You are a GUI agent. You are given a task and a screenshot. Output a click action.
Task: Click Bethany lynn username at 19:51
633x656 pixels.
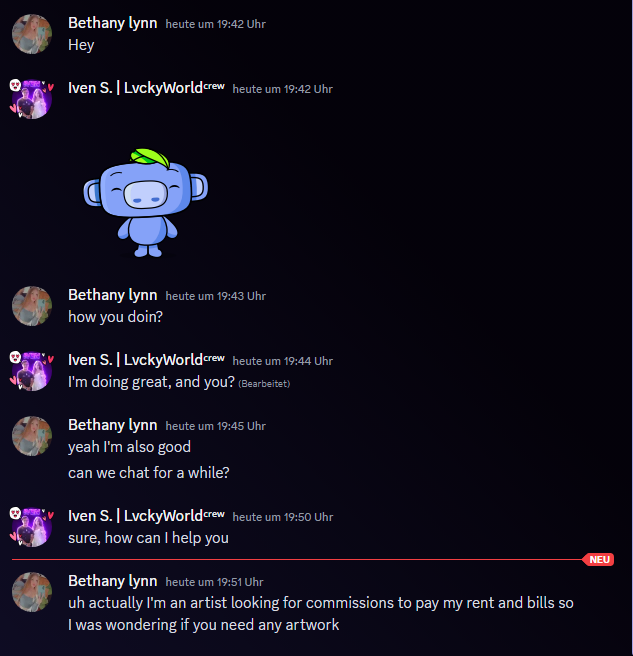click(x=113, y=581)
